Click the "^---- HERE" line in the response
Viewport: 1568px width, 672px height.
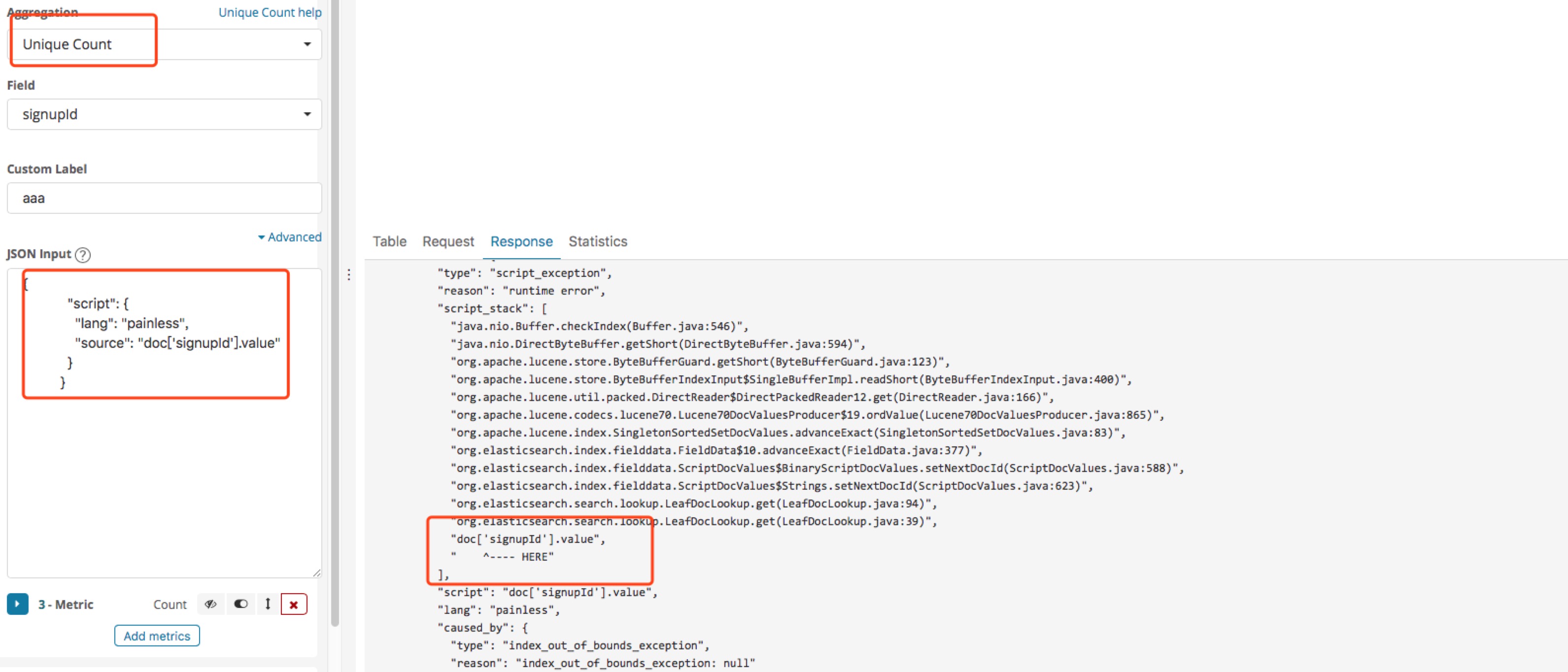click(502, 557)
